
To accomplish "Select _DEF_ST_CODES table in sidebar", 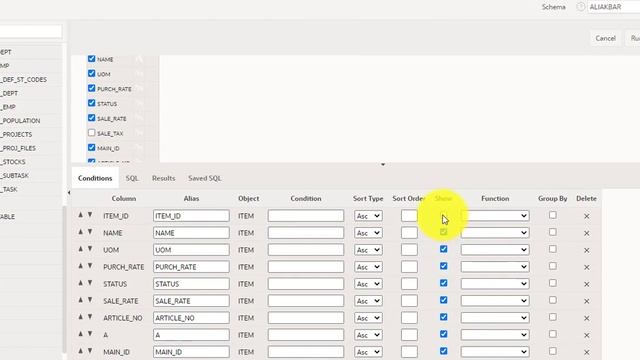I will 24,80.
